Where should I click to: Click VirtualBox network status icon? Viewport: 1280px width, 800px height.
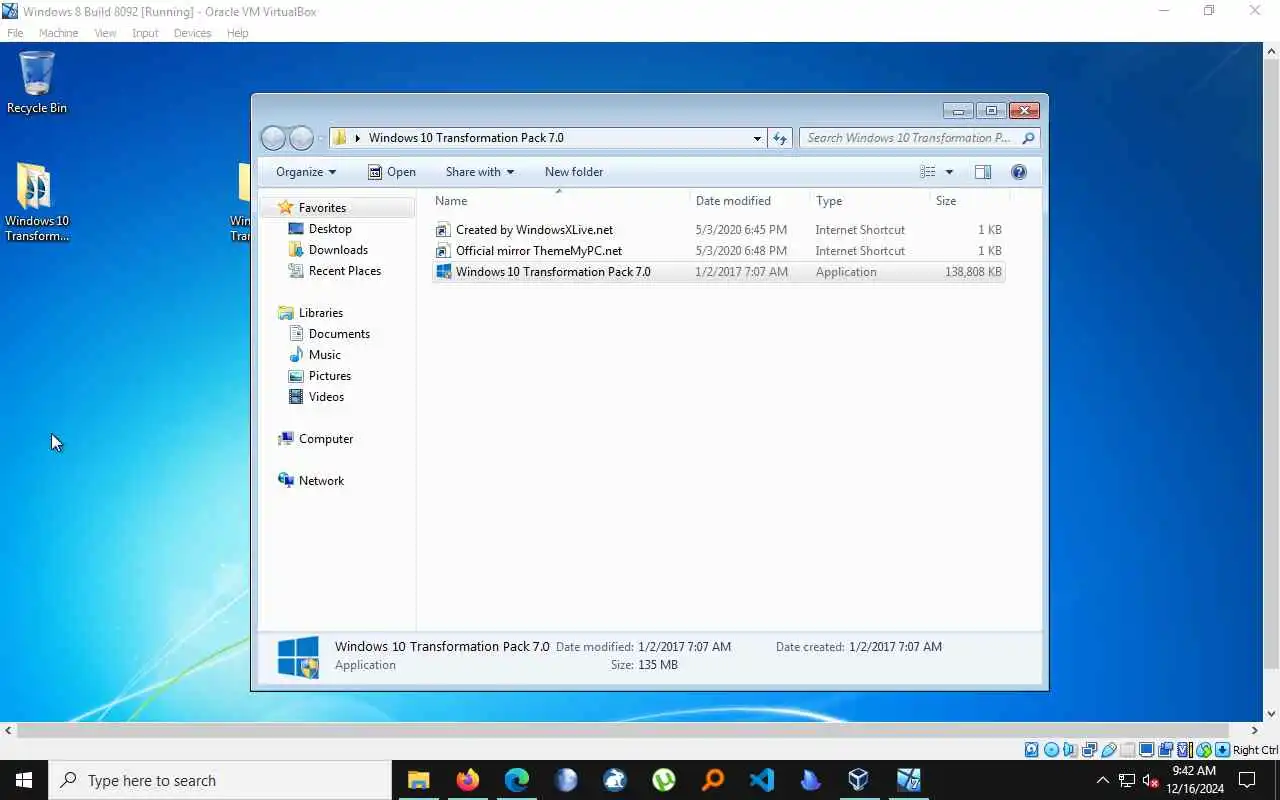tap(1089, 750)
